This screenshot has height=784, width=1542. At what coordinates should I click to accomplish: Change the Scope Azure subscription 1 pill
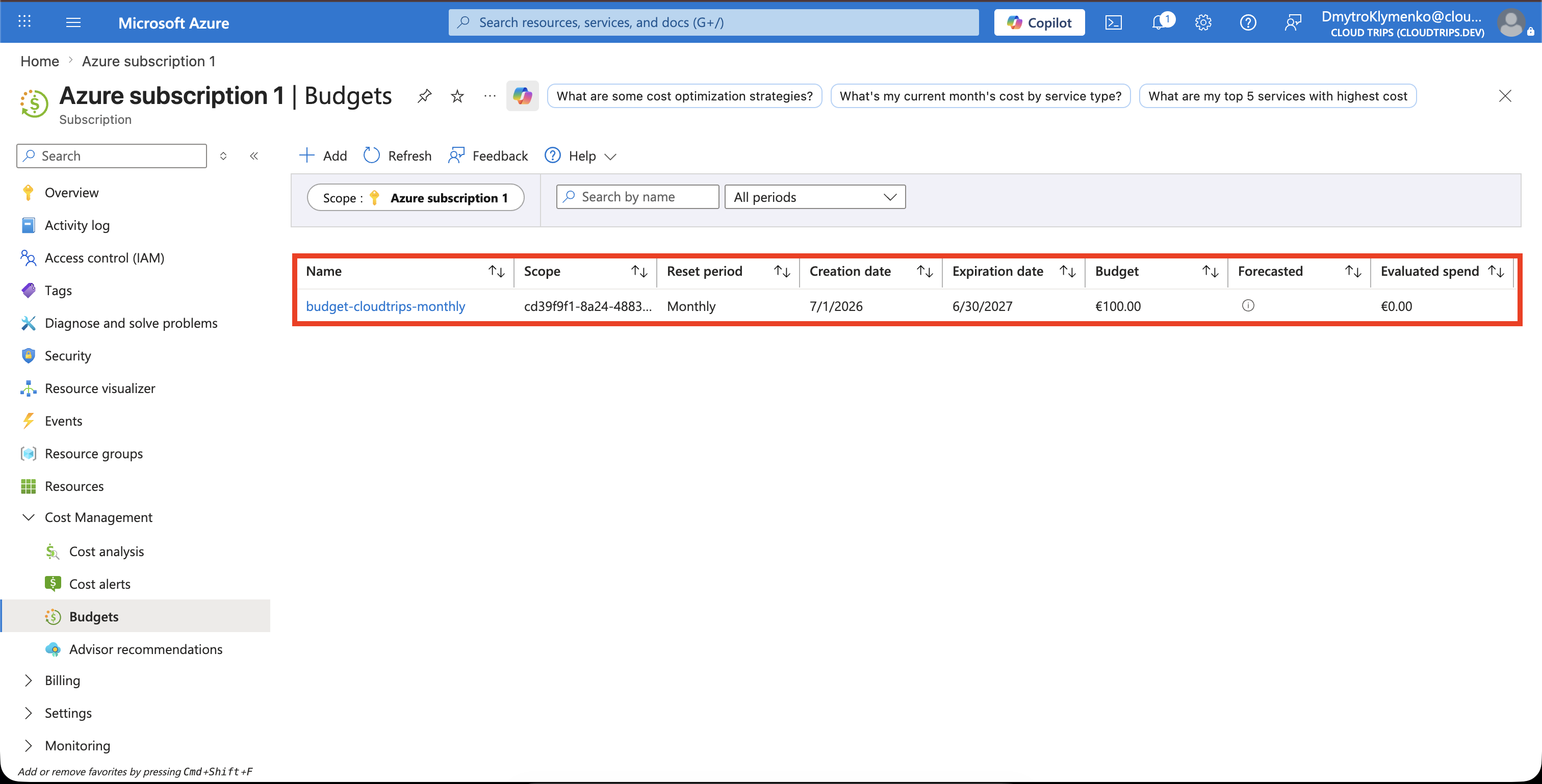[416, 197]
